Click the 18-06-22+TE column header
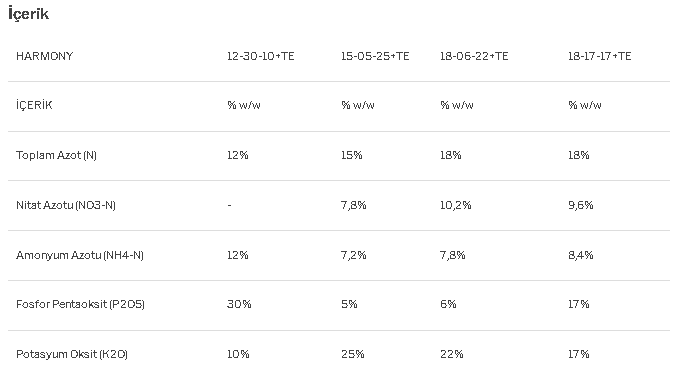678x379 pixels. point(474,56)
